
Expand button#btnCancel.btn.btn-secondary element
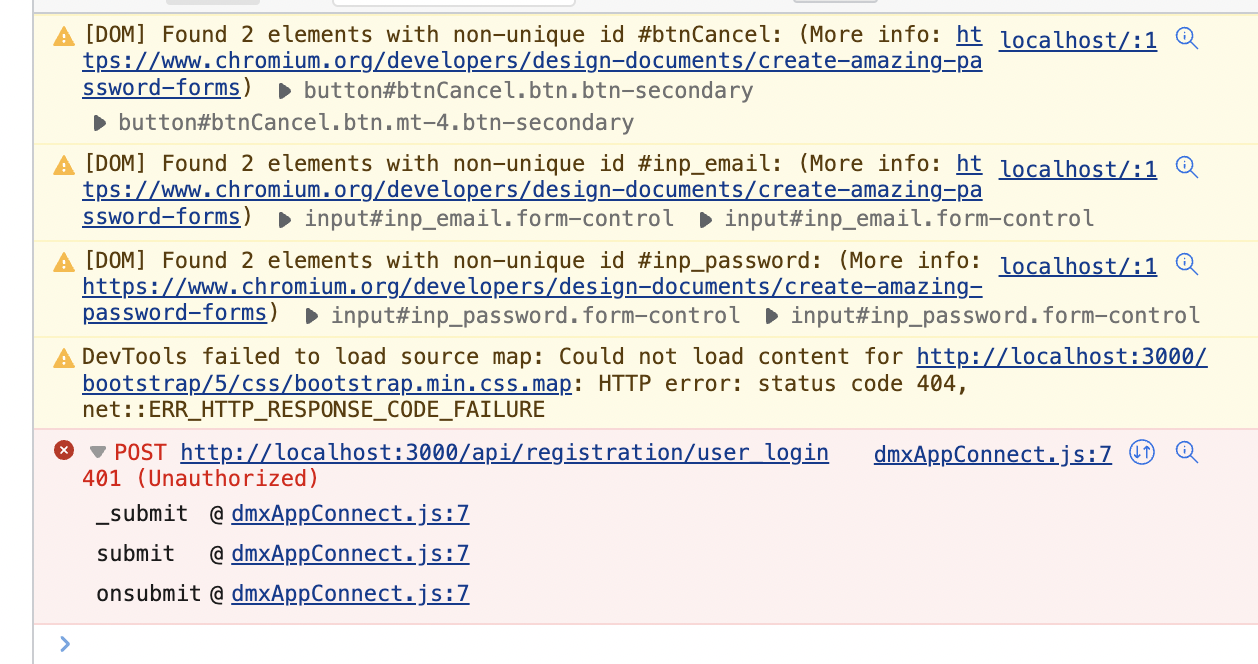[x=285, y=92]
